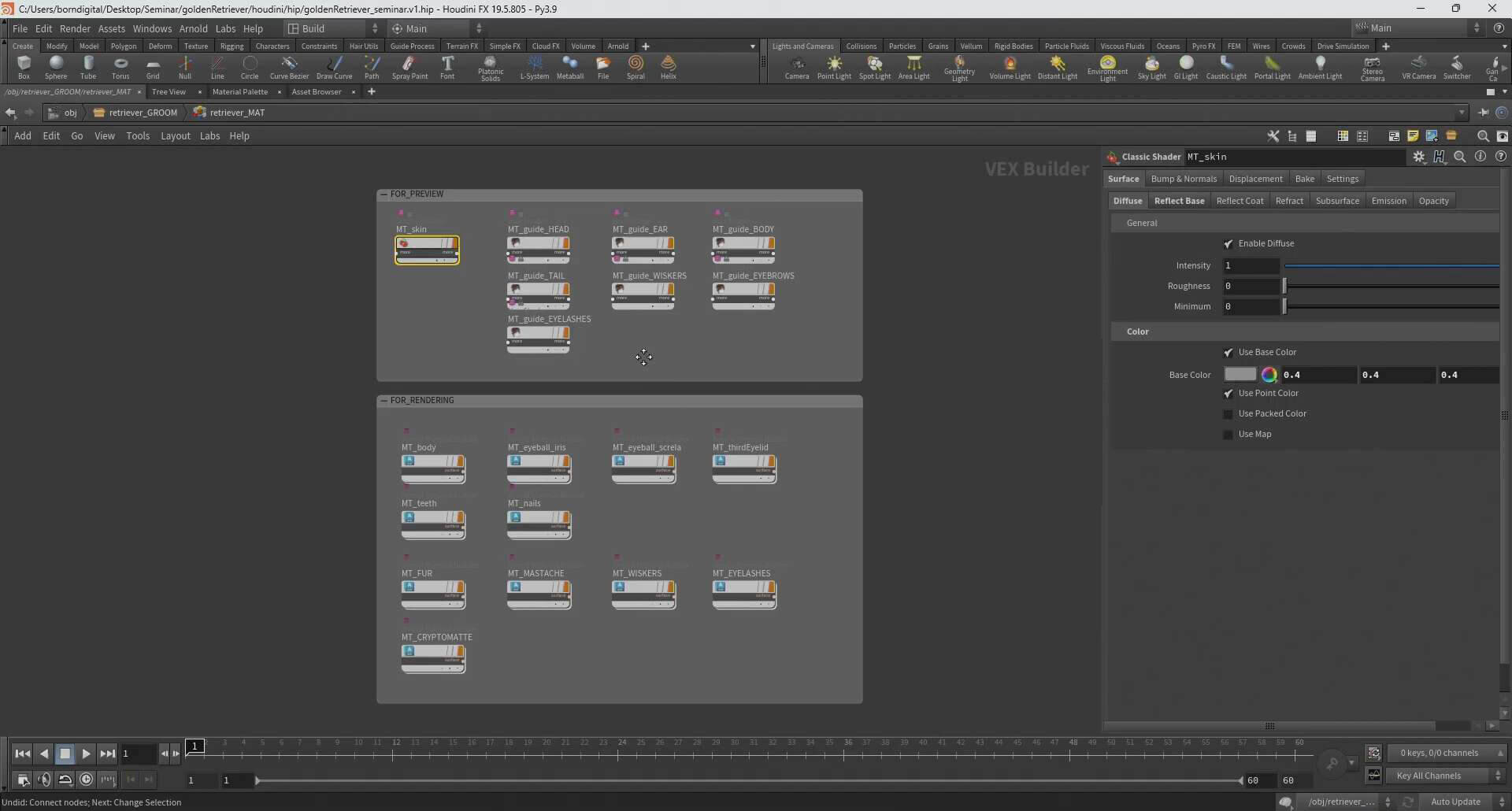Screen dimensions: 1512x811
Task: Open the Arnold menu
Action: tap(193, 28)
